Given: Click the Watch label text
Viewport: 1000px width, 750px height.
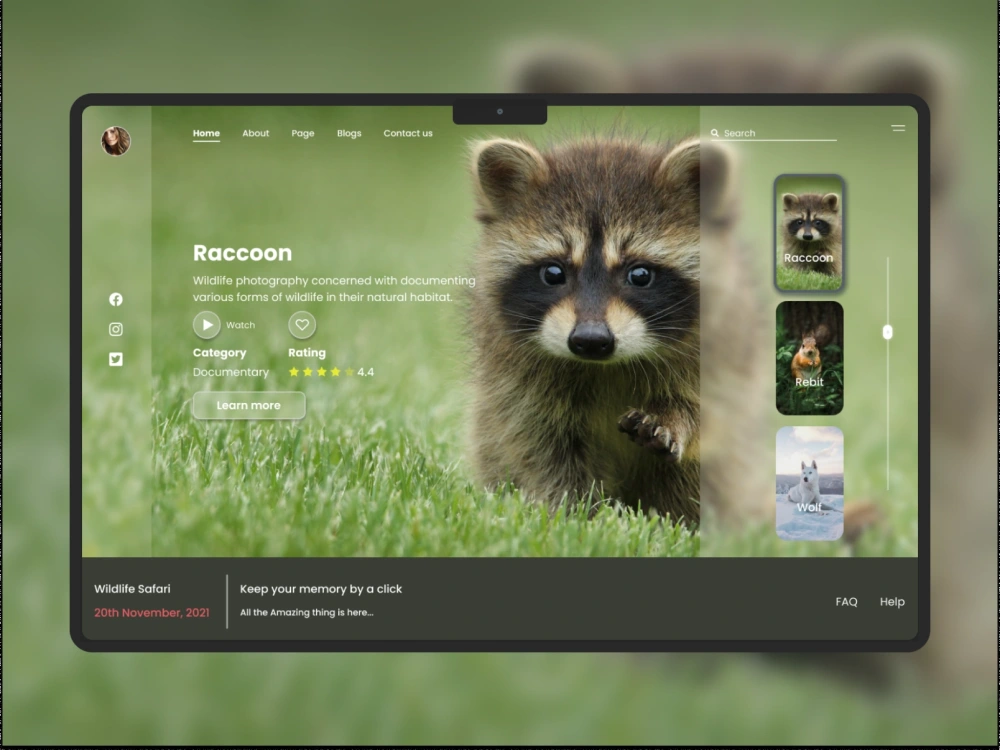Looking at the screenshot, I should click(x=240, y=325).
